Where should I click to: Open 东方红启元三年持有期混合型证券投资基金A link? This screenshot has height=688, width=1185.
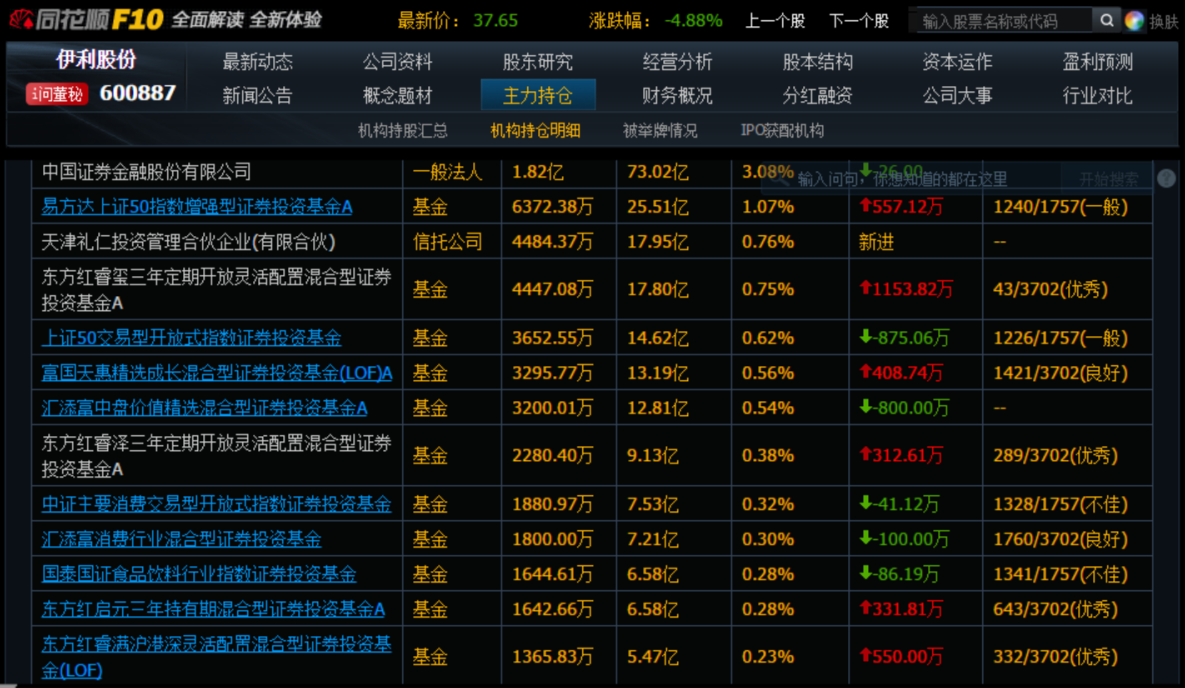click(x=213, y=609)
